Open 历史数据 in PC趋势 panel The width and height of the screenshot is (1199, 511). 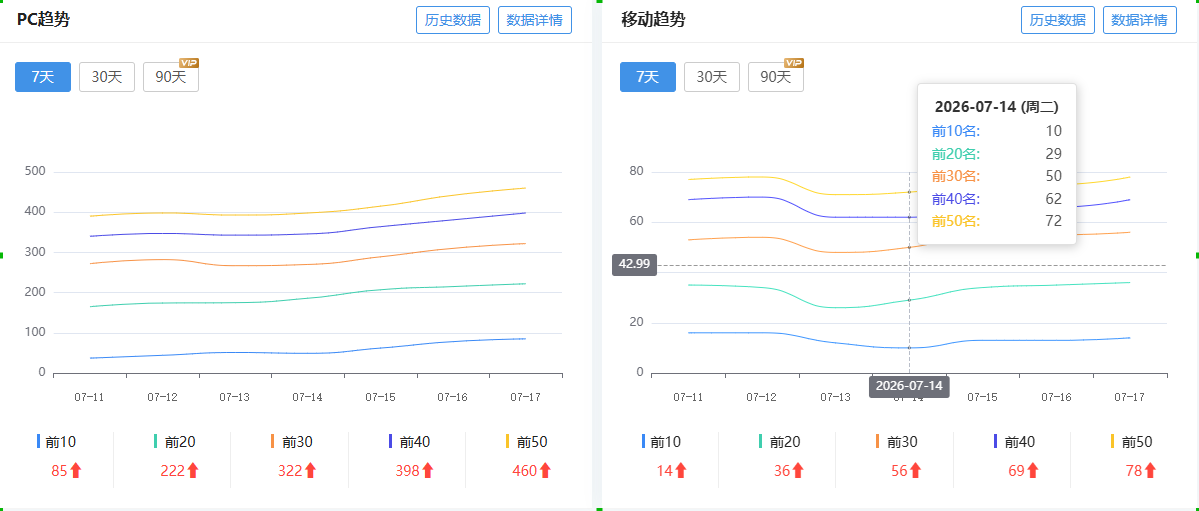(x=453, y=20)
